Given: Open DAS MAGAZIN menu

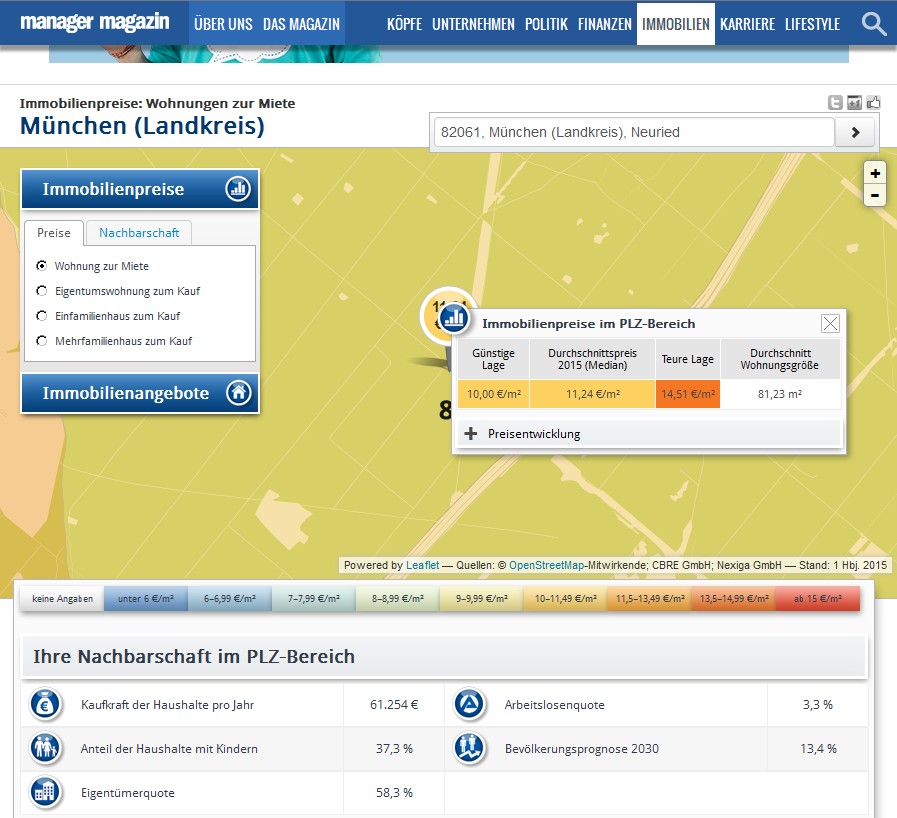Looking at the screenshot, I should tap(301, 24).
